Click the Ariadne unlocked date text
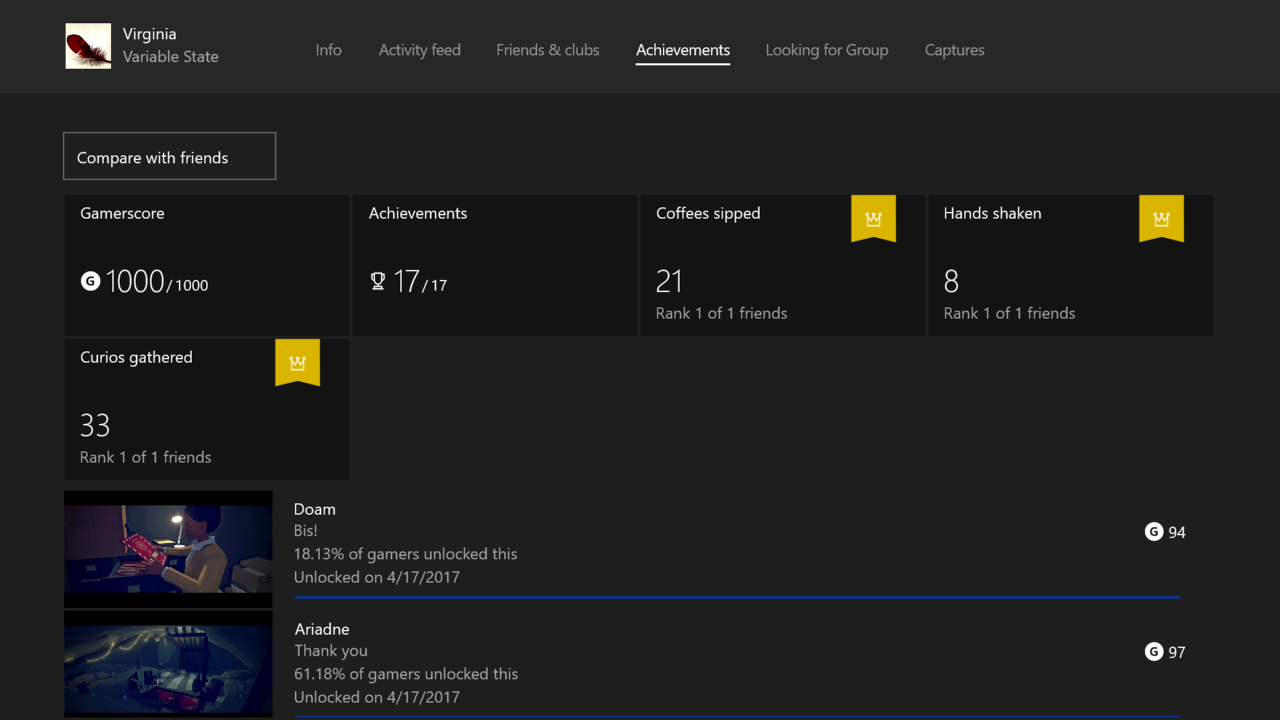Image resolution: width=1280 pixels, height=720 pixels. point(377,697)
